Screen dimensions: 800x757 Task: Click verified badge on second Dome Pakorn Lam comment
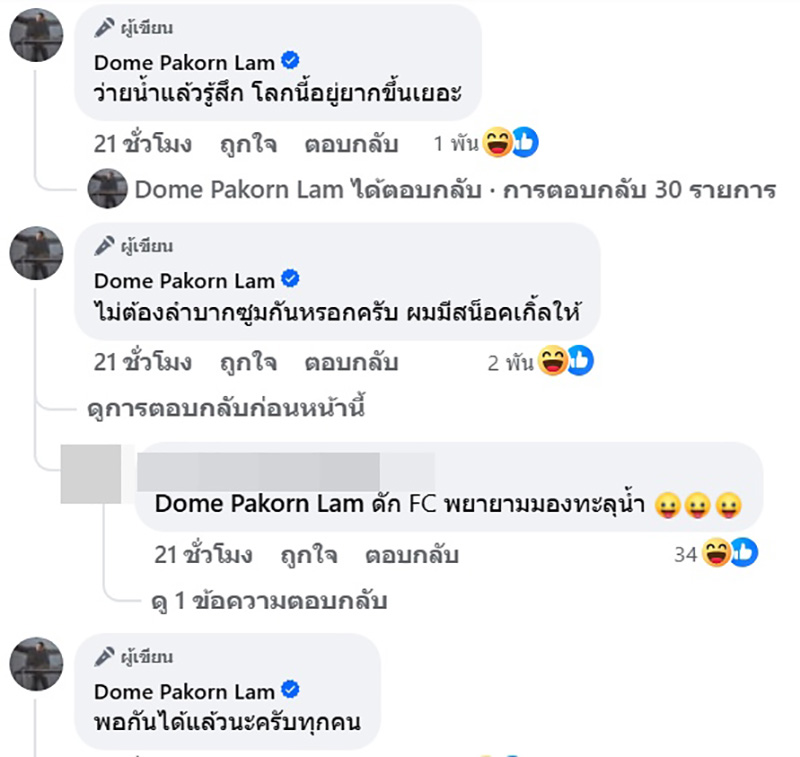(x=290, y=279)
